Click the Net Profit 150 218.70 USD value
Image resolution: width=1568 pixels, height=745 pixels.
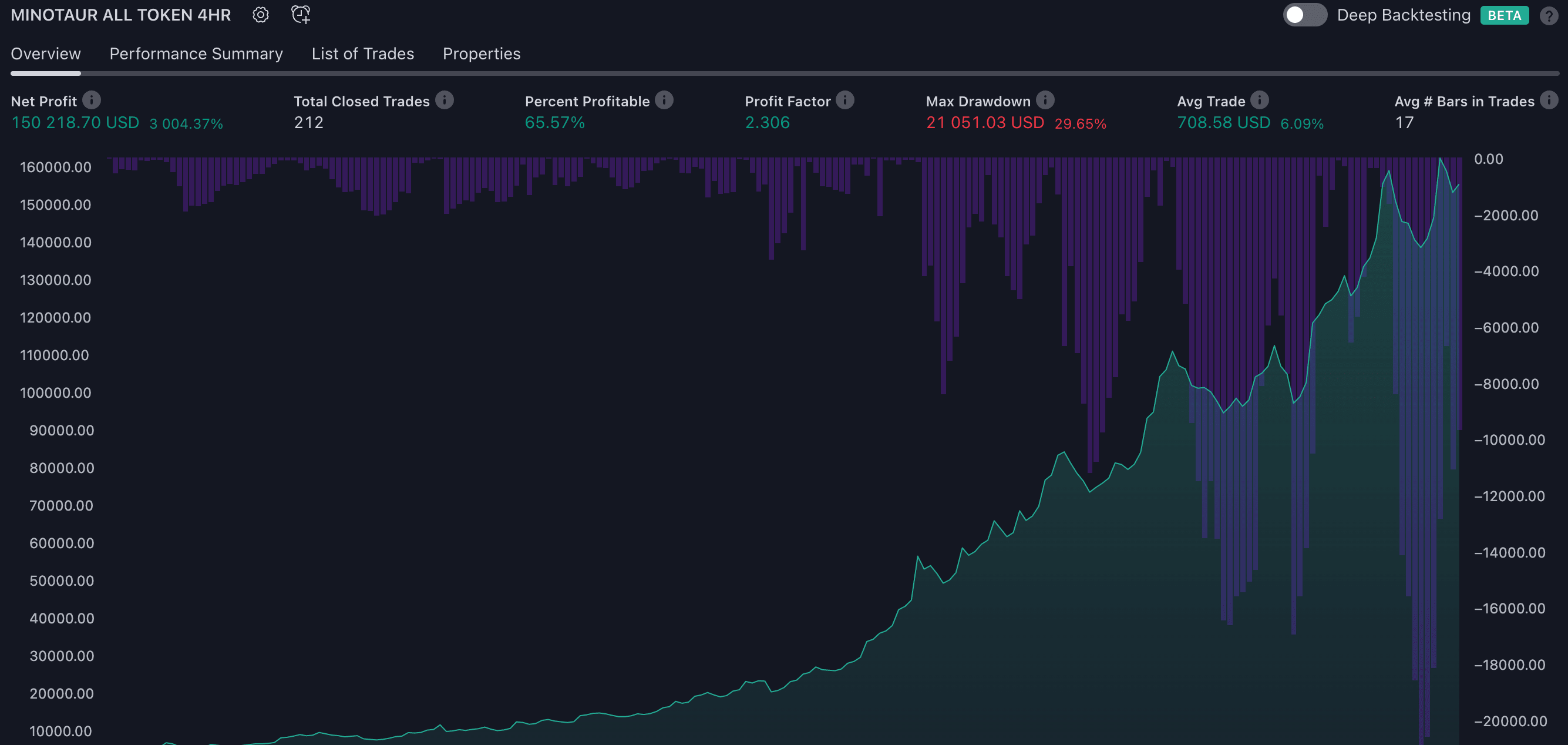click(x=76, y=123)
